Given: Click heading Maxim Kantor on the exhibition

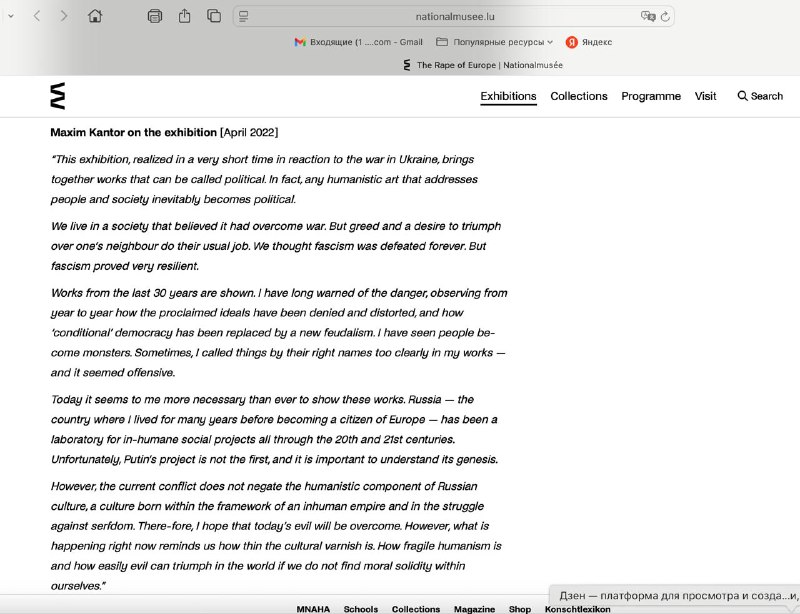Looking at the screenshot, I should tap(134, 132).
